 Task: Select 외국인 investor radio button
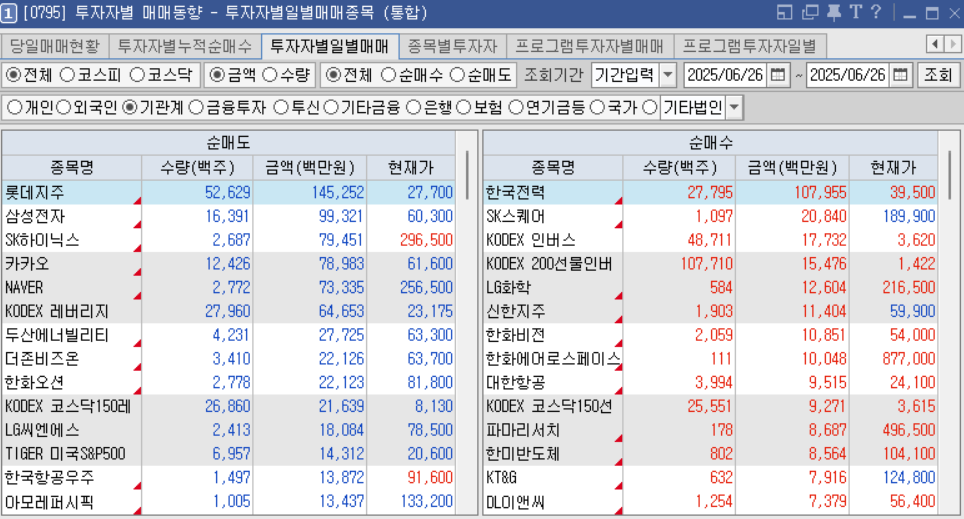(63, 108)
